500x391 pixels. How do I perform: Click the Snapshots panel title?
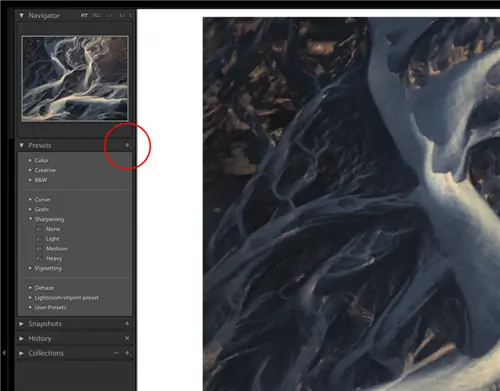tap(45, 324)
